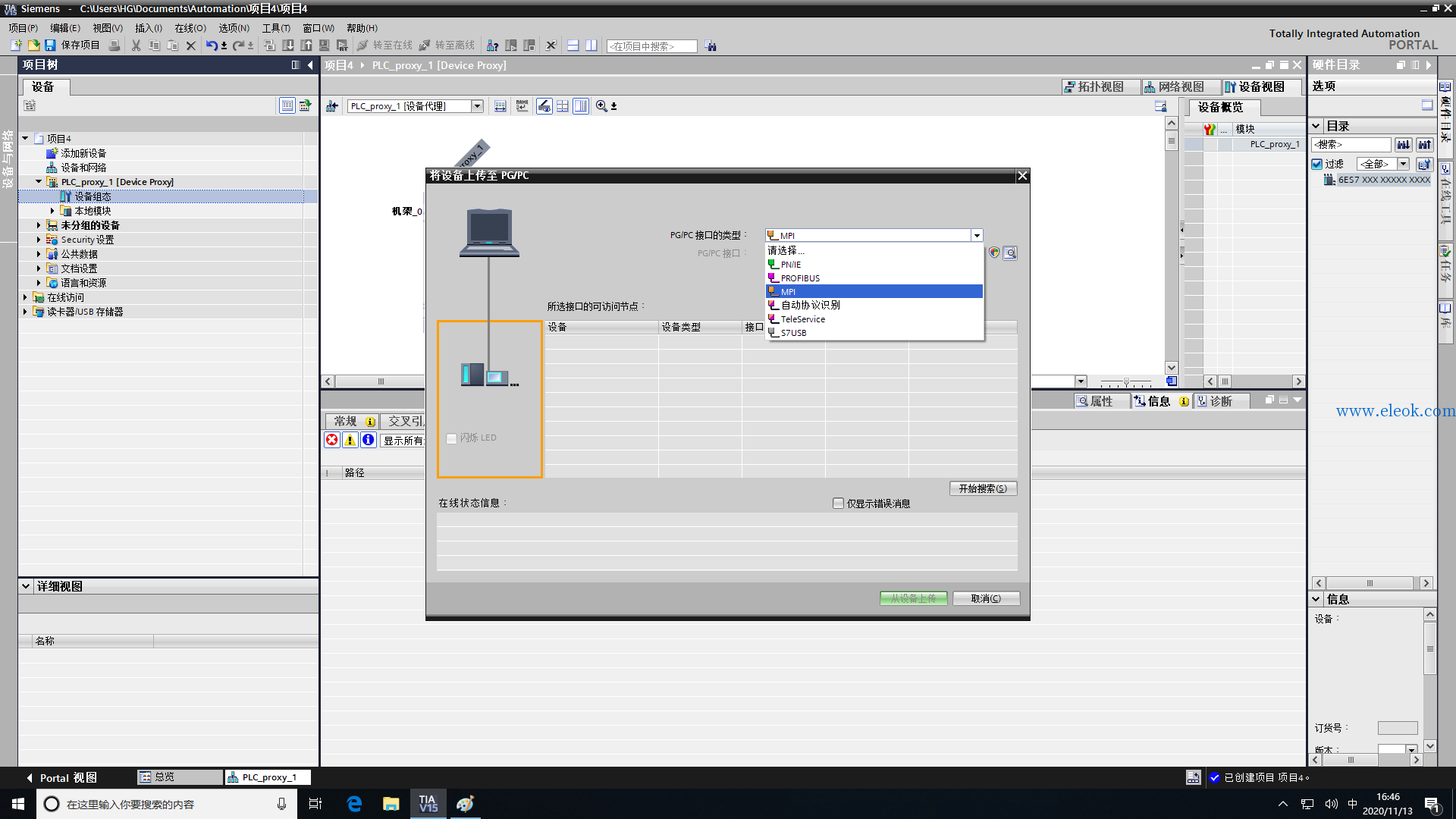Check the 仅显示错误消息 checkbox
This screenshot has height=819, width=1456.
pyautogui.click(x=838, y=504)
